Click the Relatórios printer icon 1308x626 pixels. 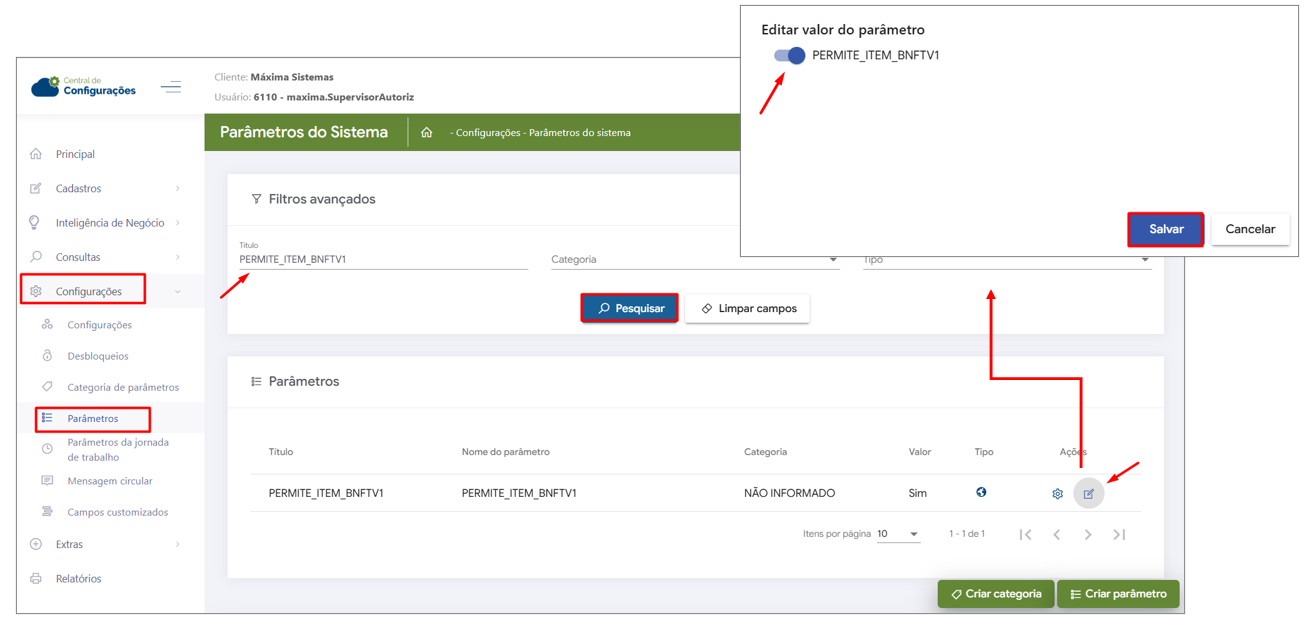(36, 578)
